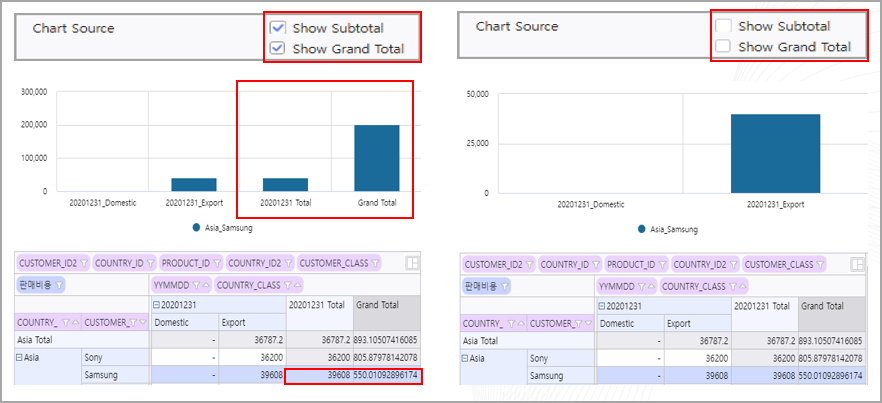Select Domestic column header in left pivot grid
This screenshot has height=403, width=882.
tap(184, 323)
